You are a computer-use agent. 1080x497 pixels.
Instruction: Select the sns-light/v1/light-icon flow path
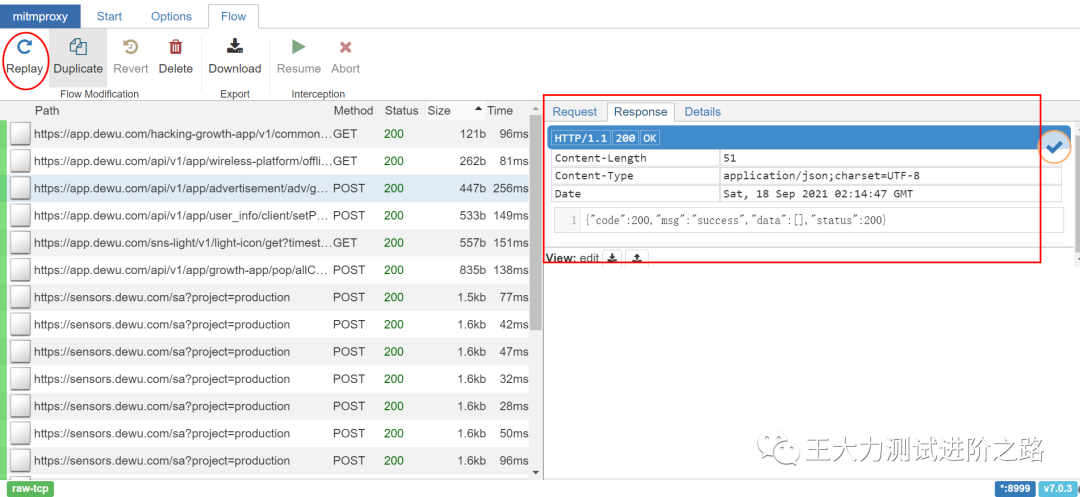[x=183, y=242]
